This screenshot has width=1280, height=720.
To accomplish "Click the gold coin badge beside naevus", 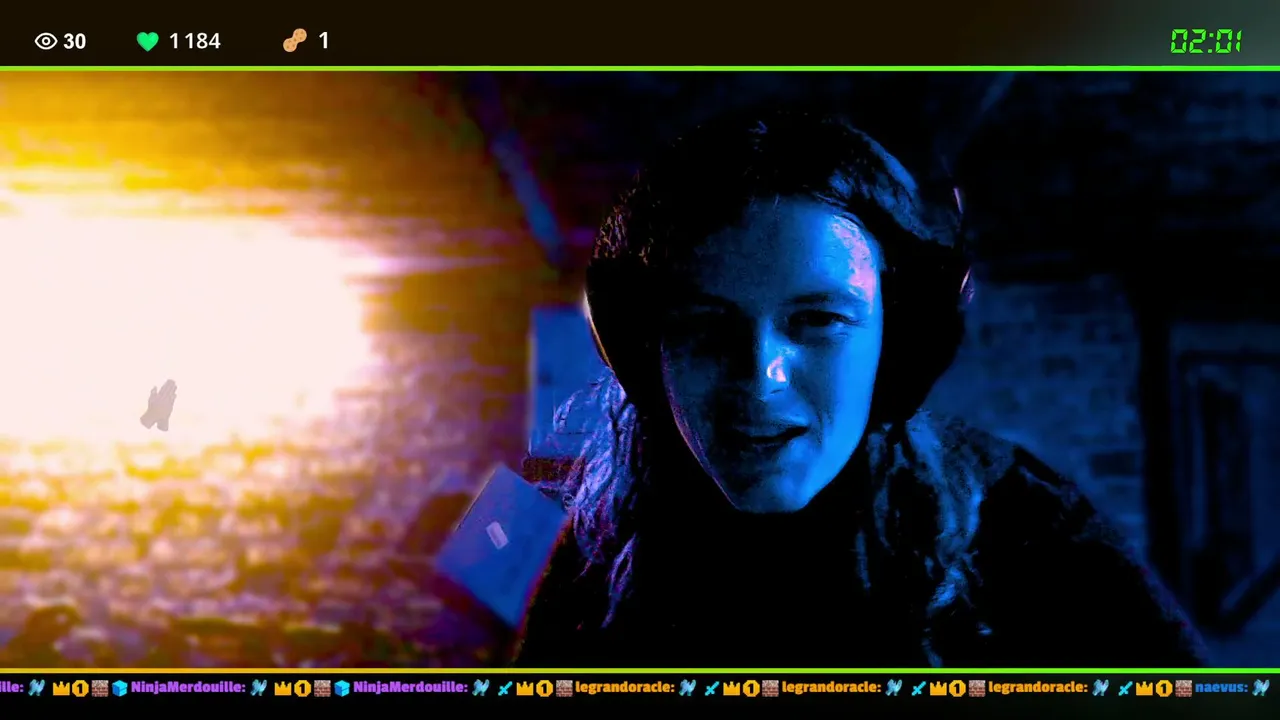I will pos(1164,688).
